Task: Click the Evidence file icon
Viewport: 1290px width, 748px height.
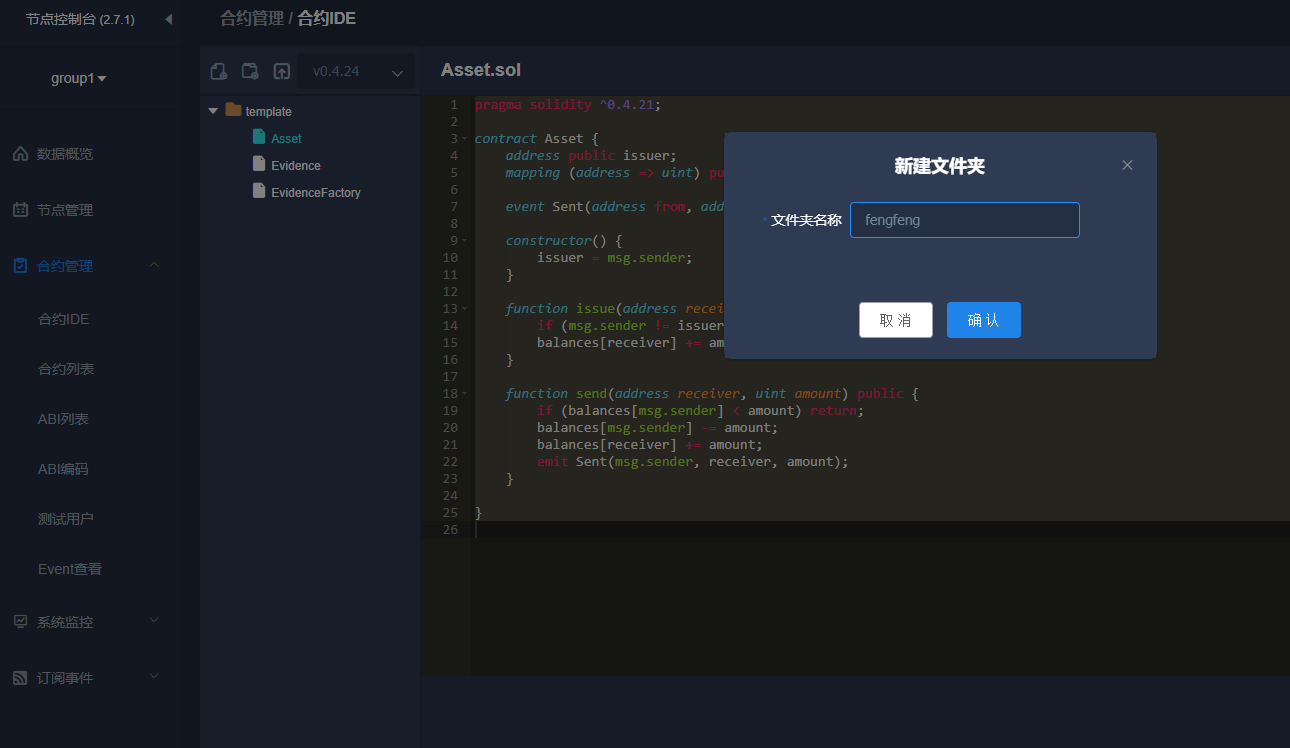Action: tap(259, 164)
